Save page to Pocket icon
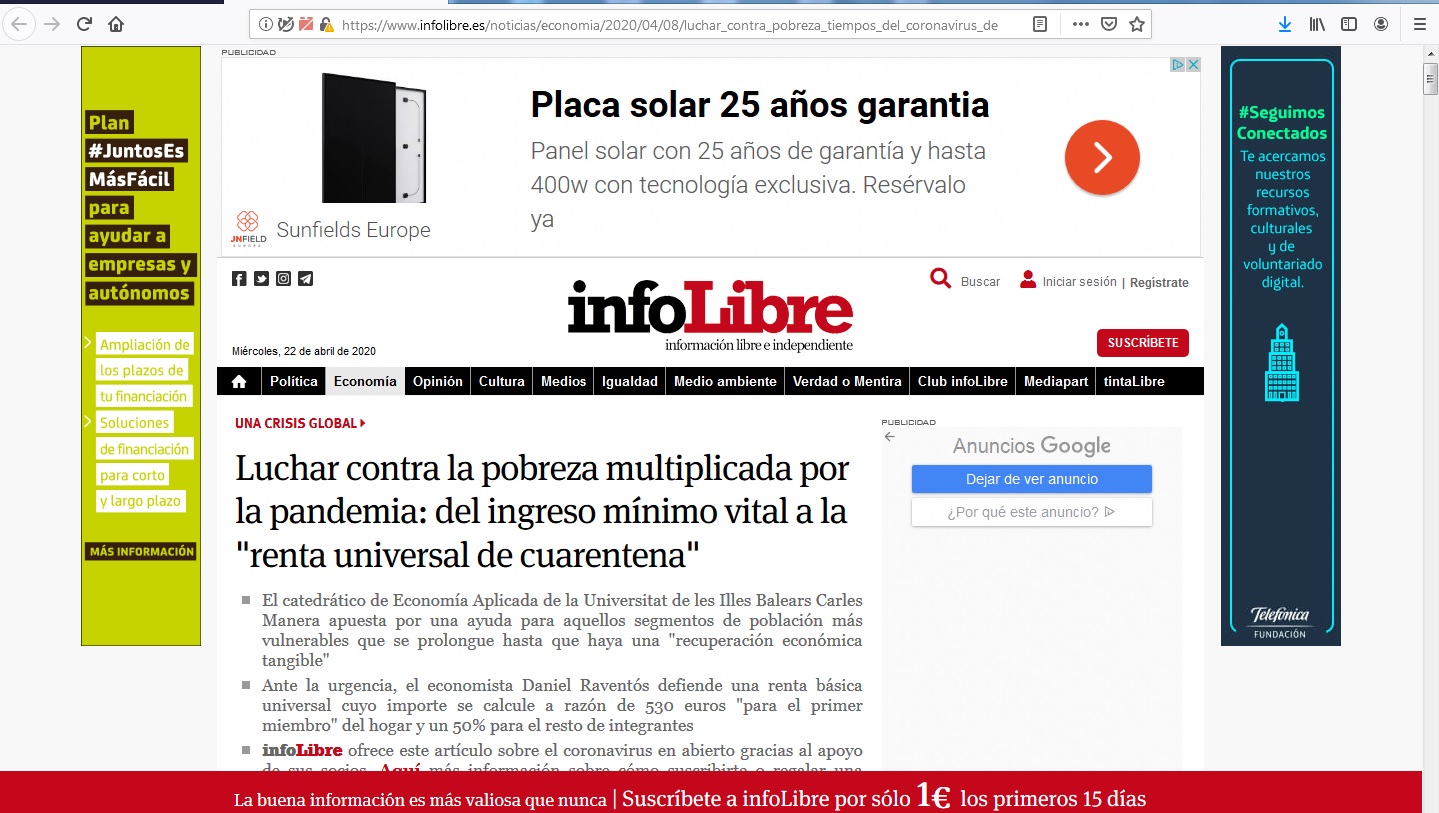The height and width of the screenshot is (813, 1439). (x=1108, y=24)
